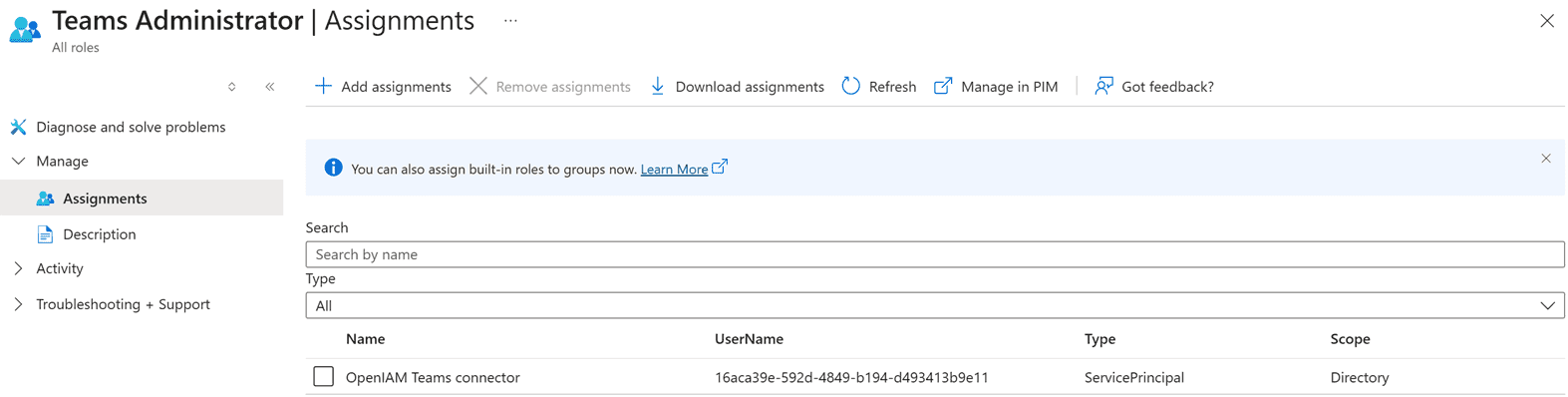1568x397 pixels.
Task: Open Manage in PIM external link icon
Action: pos(943,87)
